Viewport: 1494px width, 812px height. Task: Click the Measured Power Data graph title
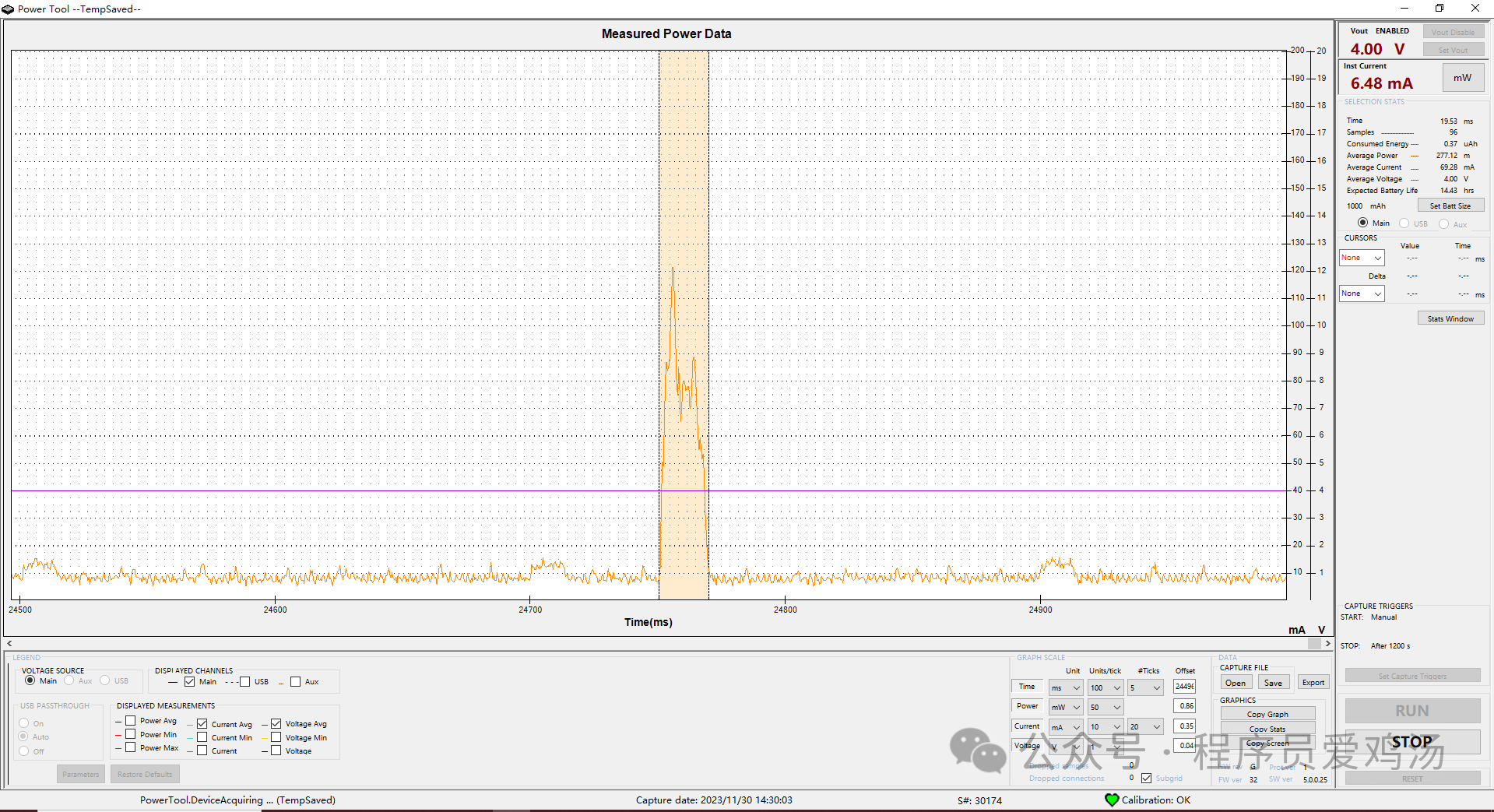coord(666,33)
